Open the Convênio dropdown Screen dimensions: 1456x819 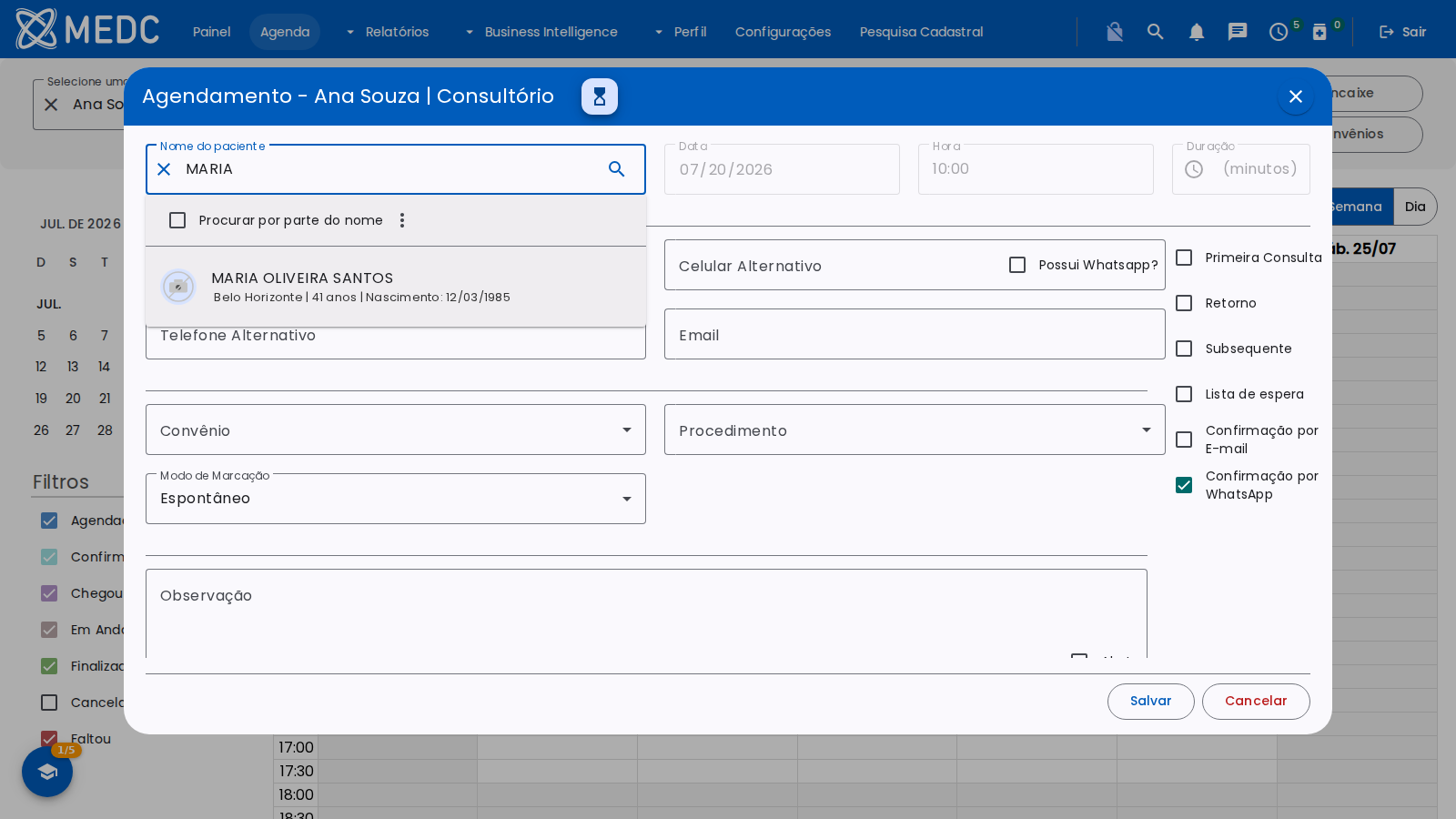[396, 430]
